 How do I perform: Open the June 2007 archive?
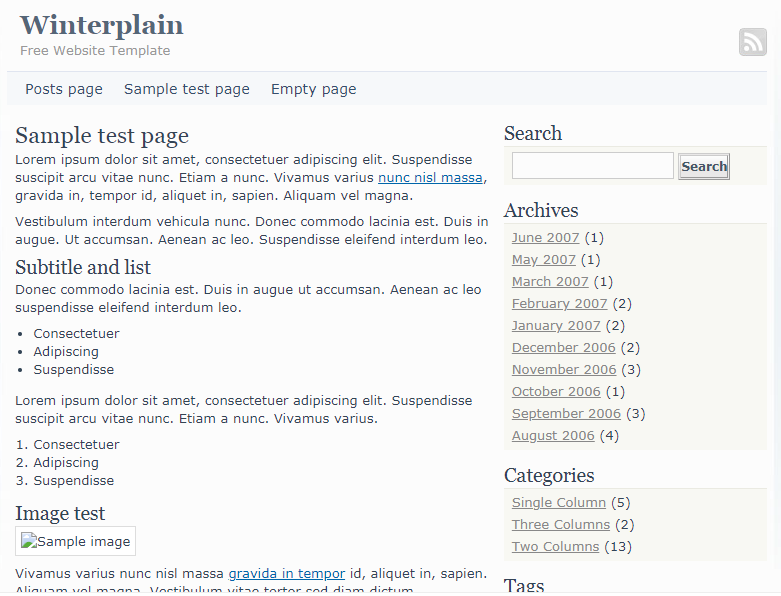click(x=545, y=238)
